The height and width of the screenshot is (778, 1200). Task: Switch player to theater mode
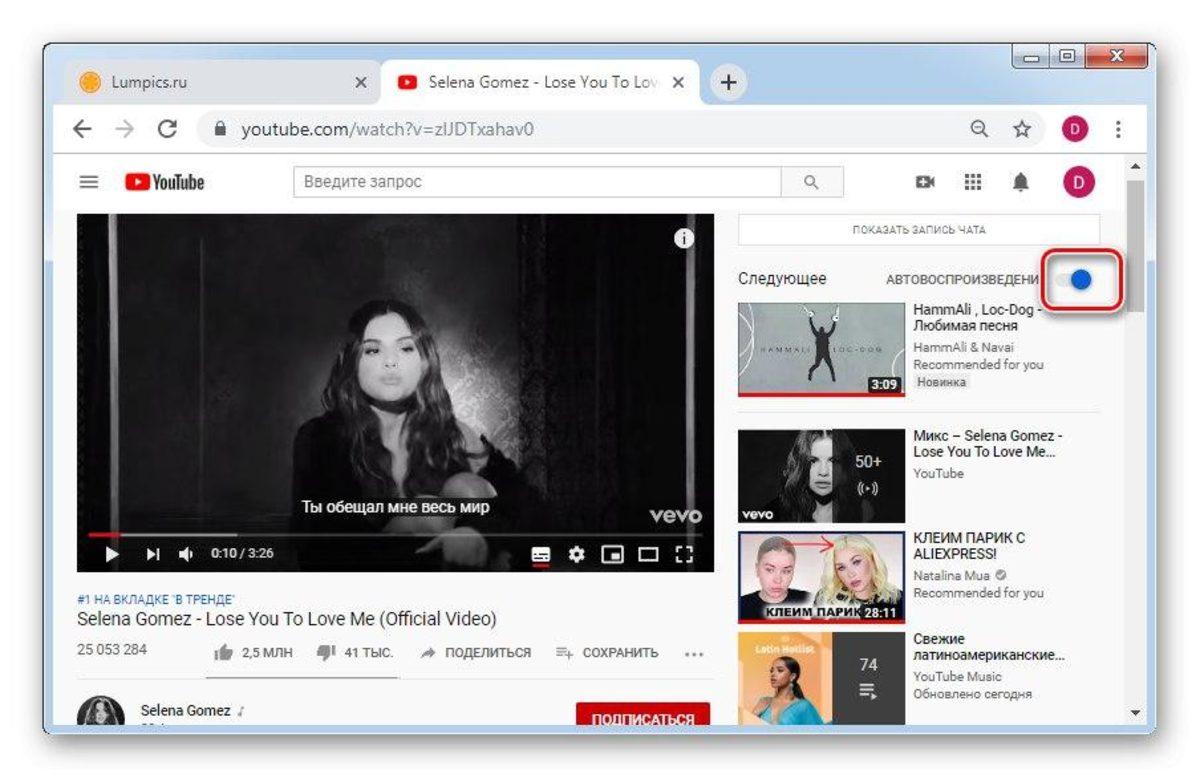[649, 553]
